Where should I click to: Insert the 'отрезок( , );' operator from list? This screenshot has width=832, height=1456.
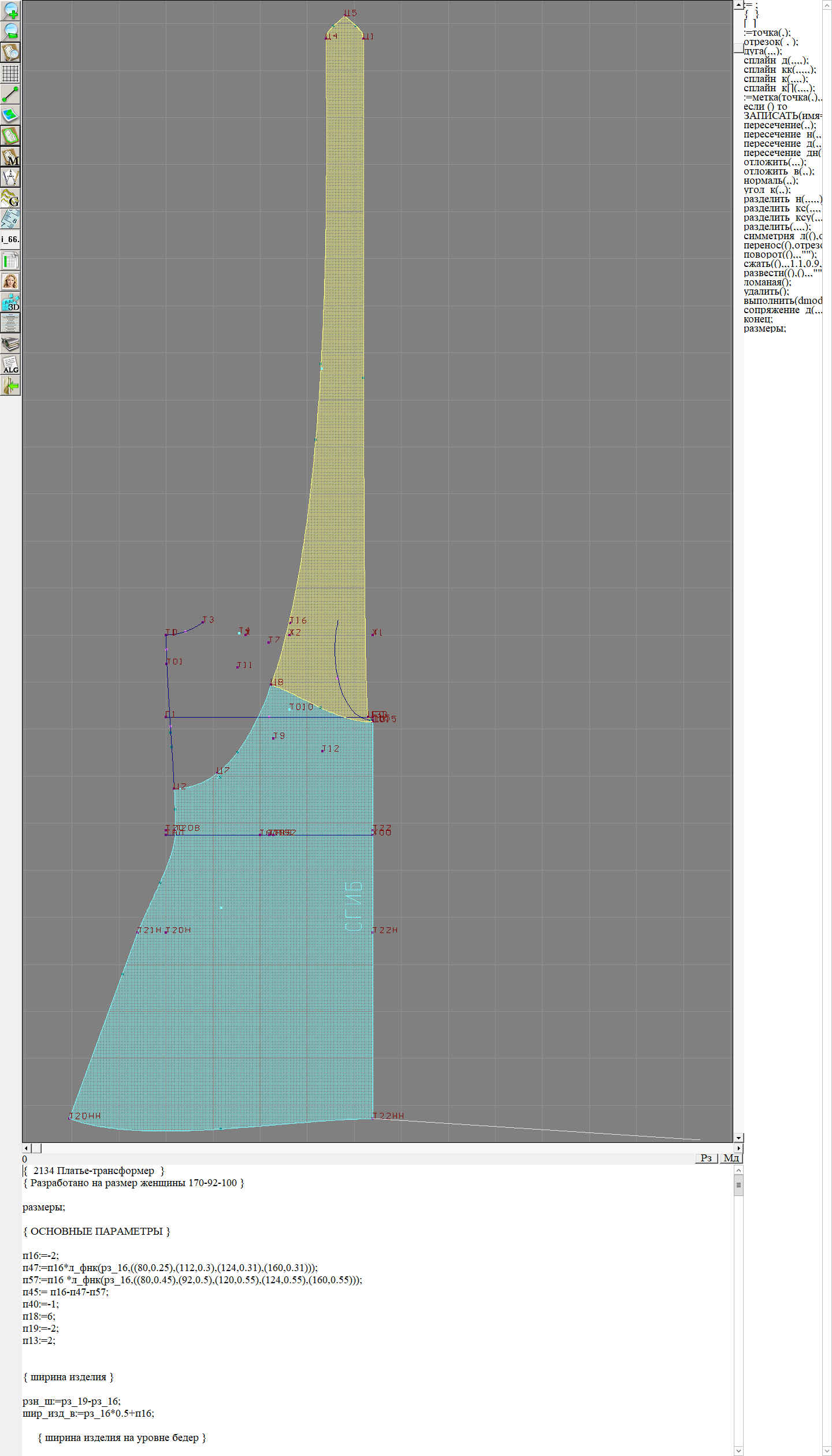pos(770,42)
